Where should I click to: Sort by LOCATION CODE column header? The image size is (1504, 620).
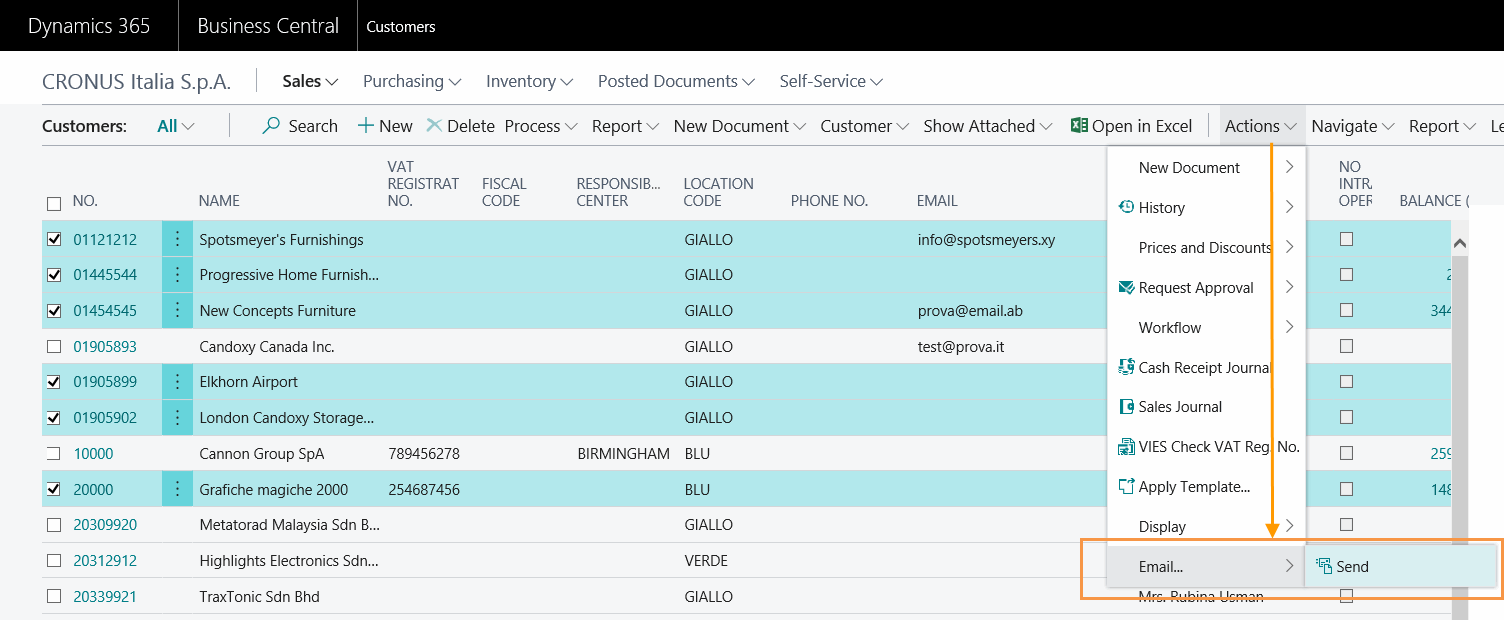(x=718, y=192)
